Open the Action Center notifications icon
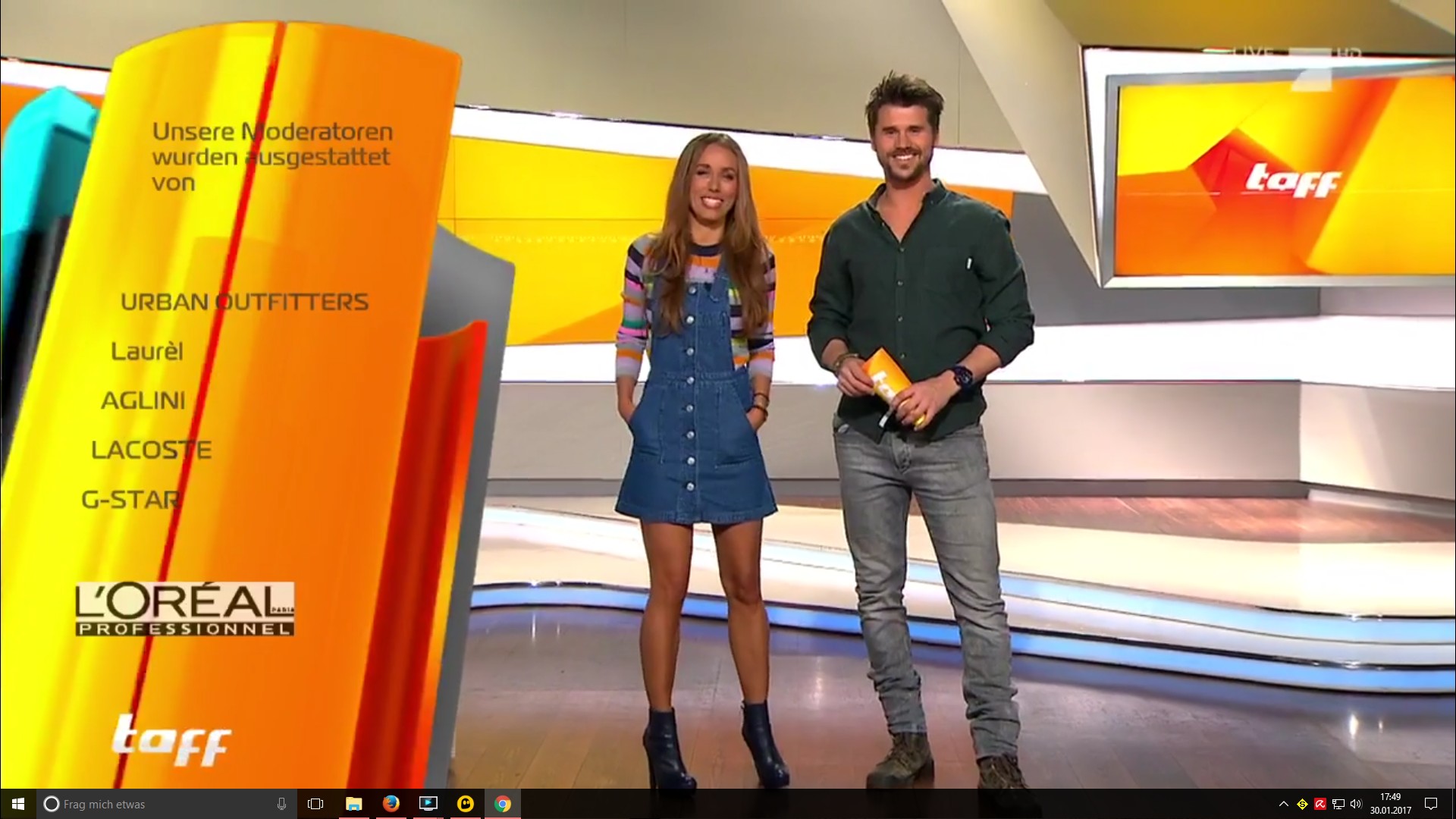The width and height of the screenshot is (1456, 819). click(x=1430, y=804)
